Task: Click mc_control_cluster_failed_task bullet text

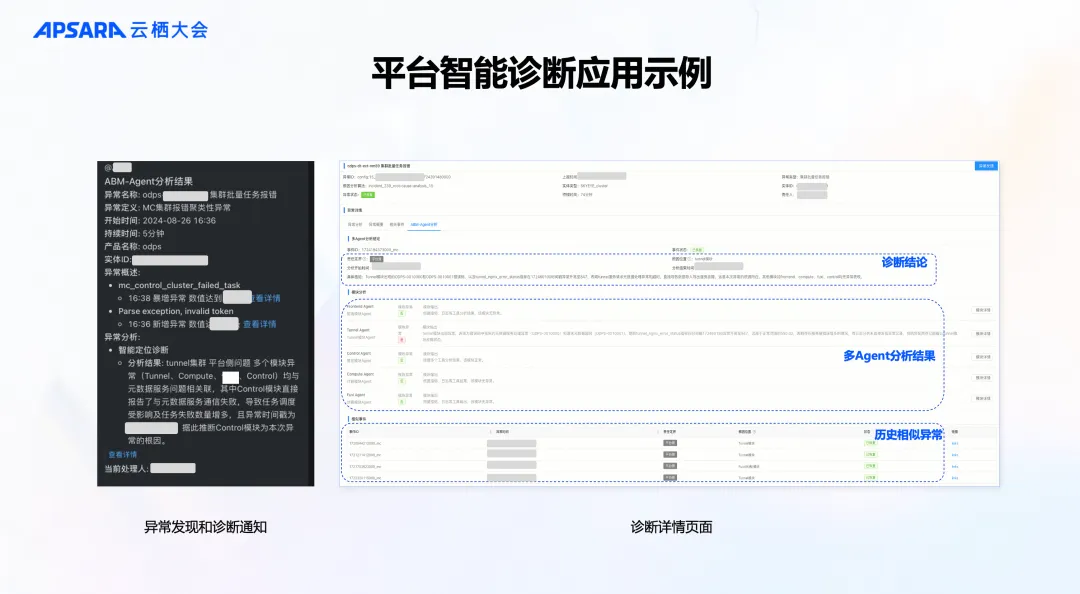Action: point(179,285)
